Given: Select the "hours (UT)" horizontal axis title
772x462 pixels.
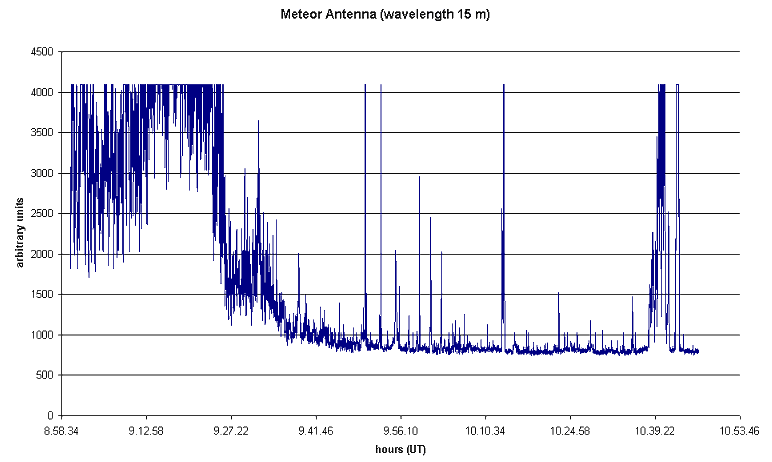Looking at the screenshot, I should tap(401, 449).
